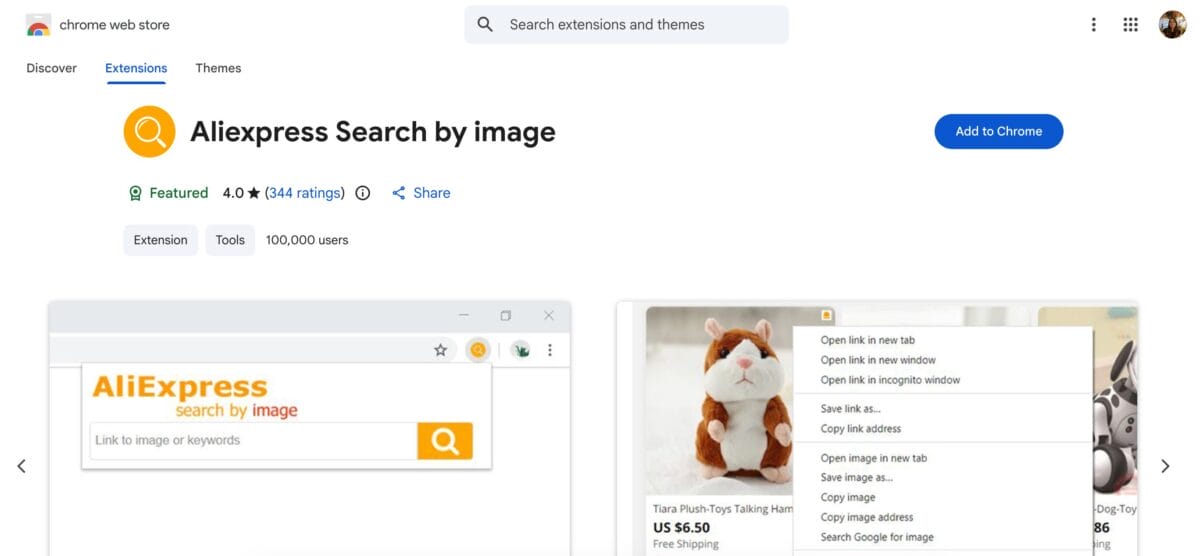Screen dimensions: 1200x556
Task: Choose 'Open link in new window' in context menu
Action: click(x=878, y=360)
